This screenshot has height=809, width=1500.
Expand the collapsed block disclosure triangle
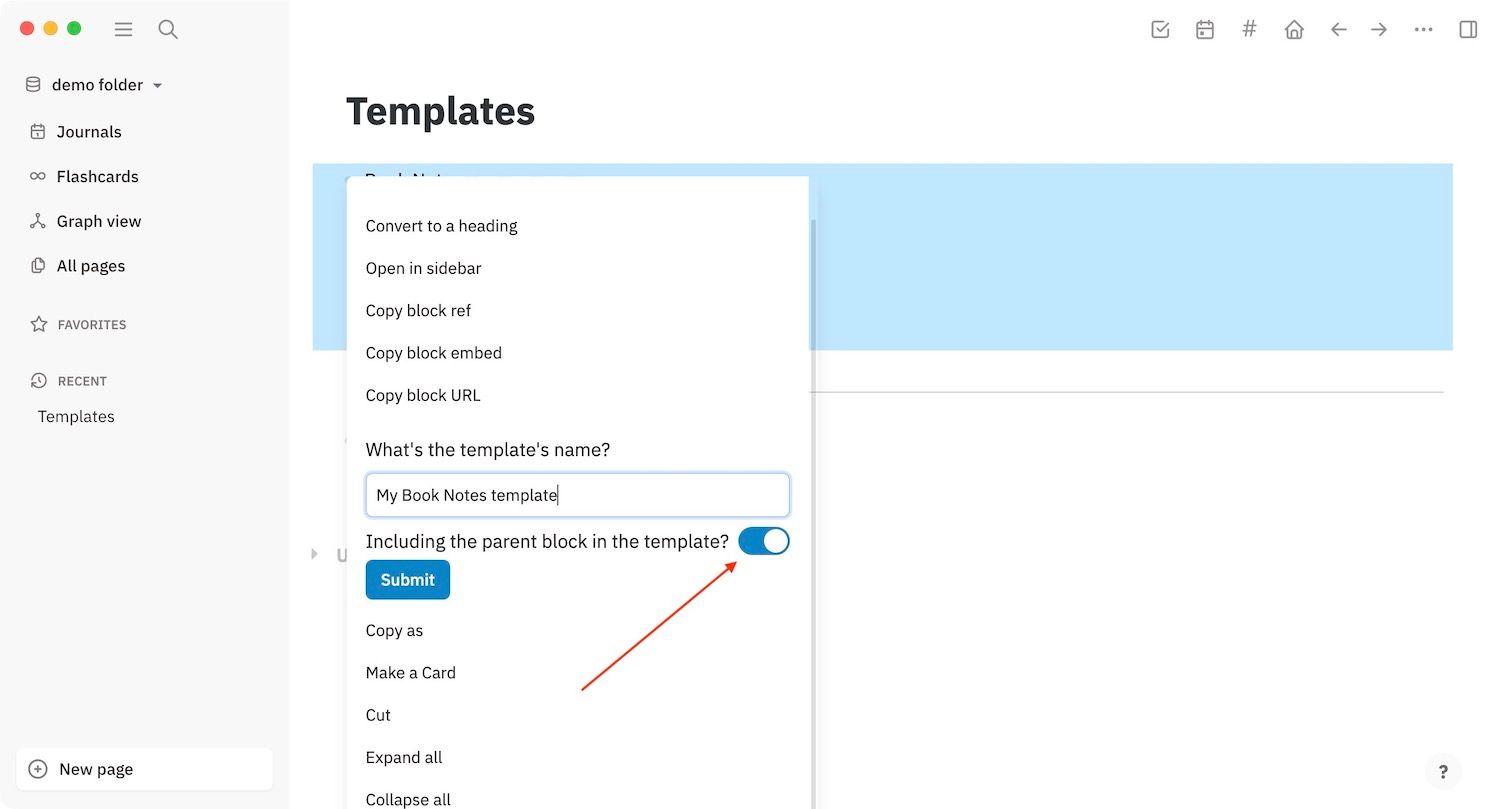pos(313,554)
